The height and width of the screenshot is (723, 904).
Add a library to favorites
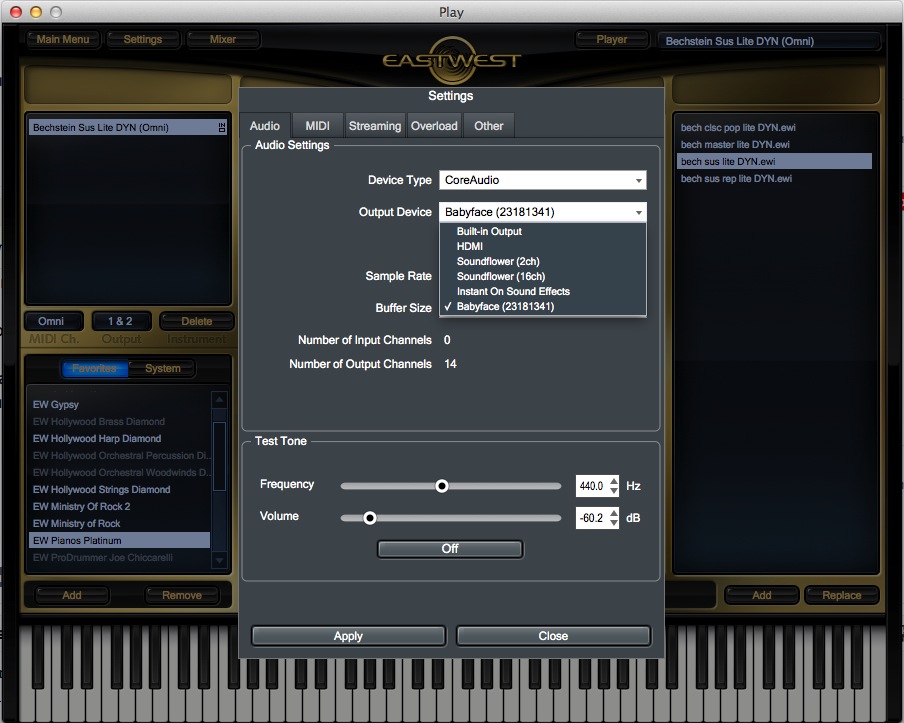(71, 595)
